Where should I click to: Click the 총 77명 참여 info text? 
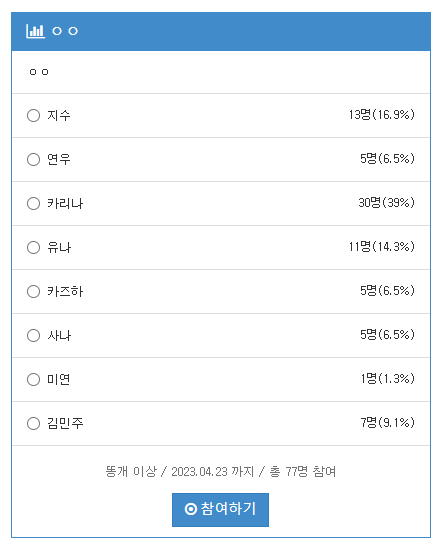(x=303, y=471)
